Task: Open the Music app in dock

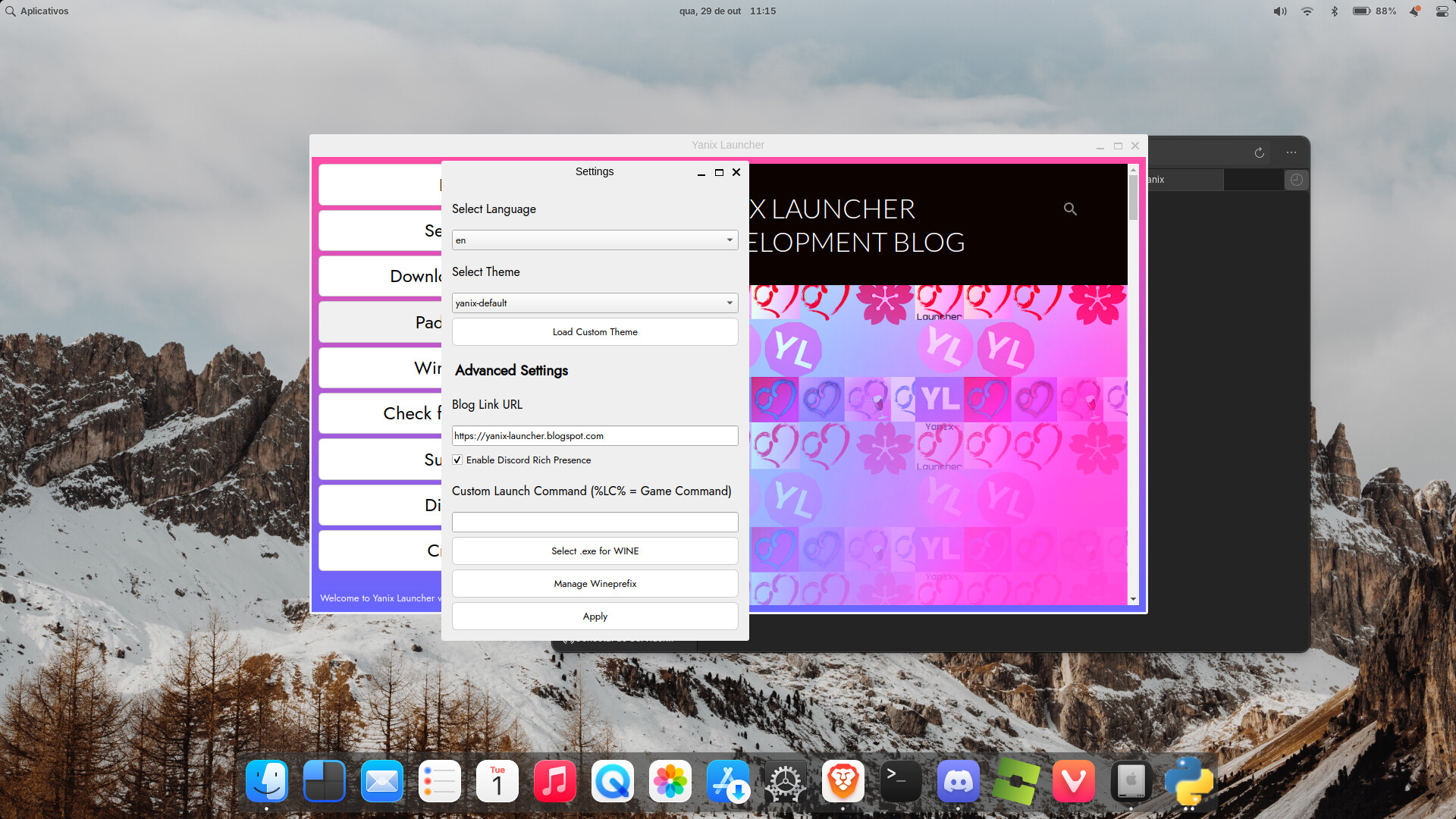Action: click(x=554, y=781)
